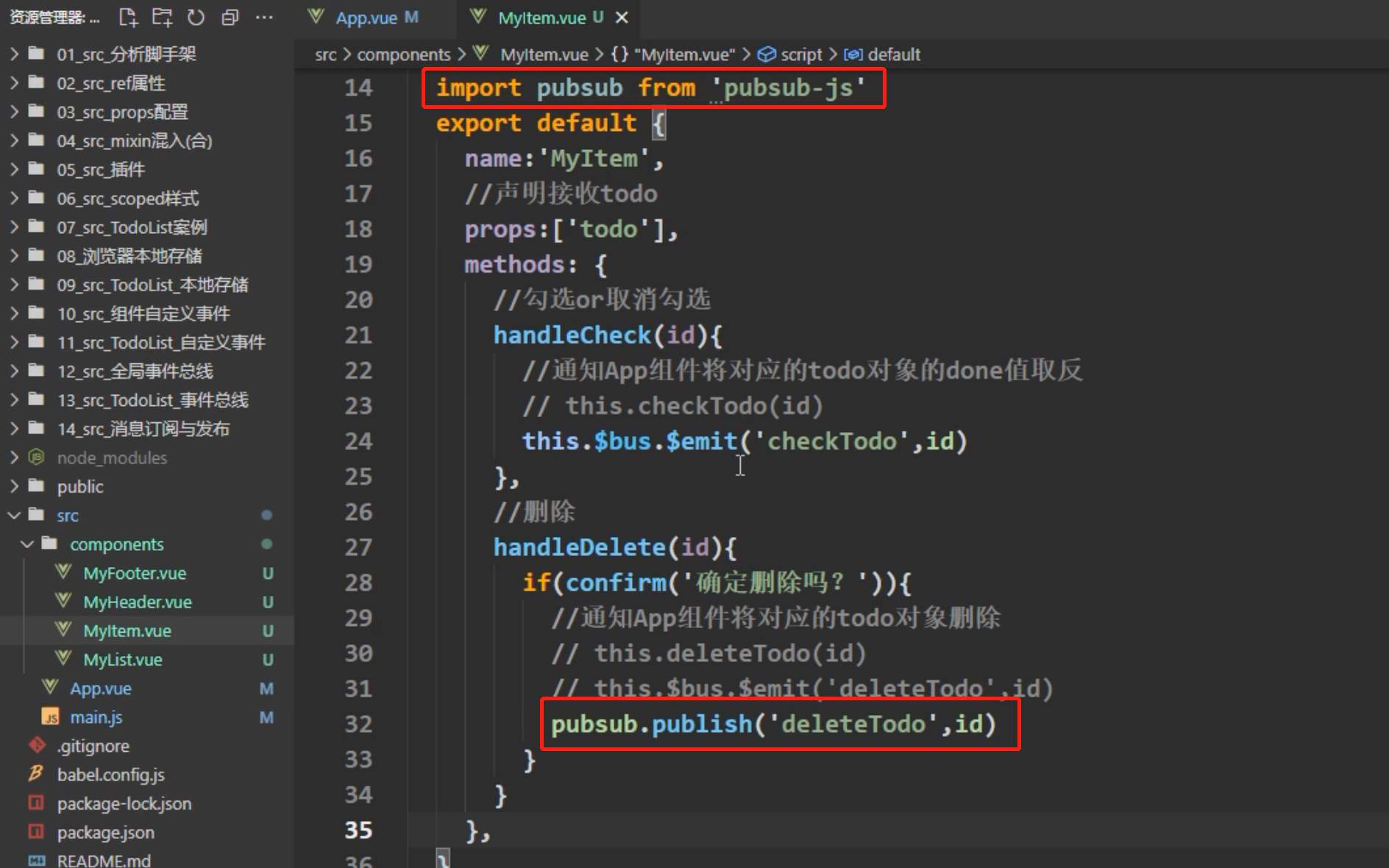Viewport: 1389px width, 868px height.
Task: Click src in the breadcrumb path
Action: (326, 54)
